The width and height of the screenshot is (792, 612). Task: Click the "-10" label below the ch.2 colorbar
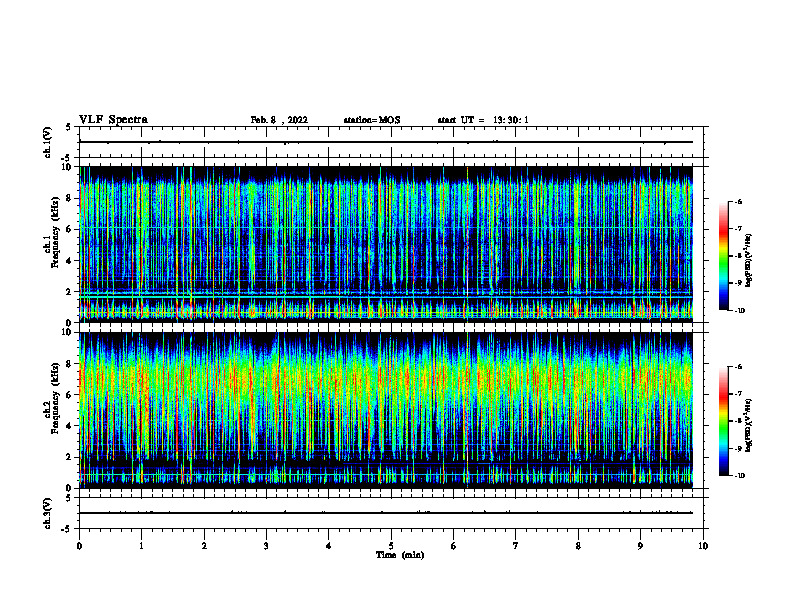[x=739, y=475]
